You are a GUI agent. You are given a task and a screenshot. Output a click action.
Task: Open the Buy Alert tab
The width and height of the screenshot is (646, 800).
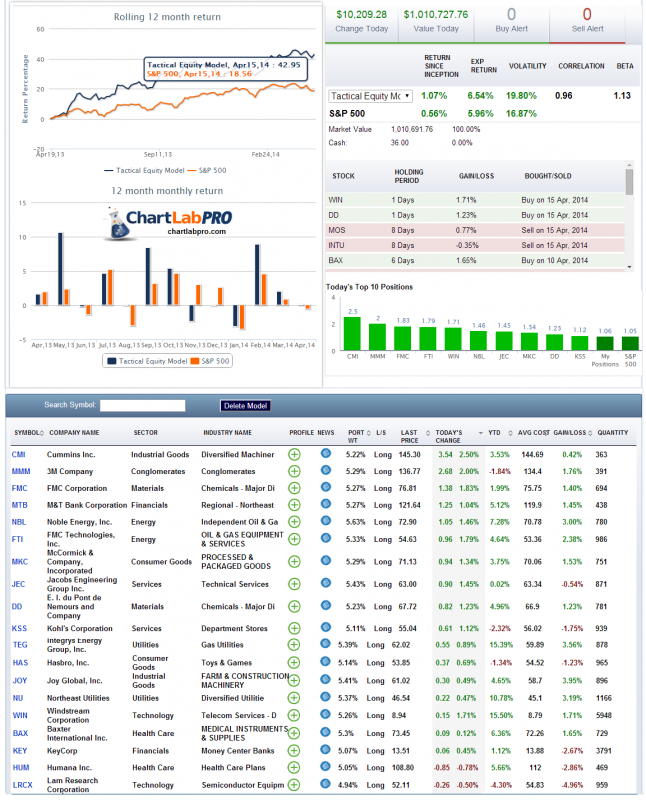click(511, 21)
